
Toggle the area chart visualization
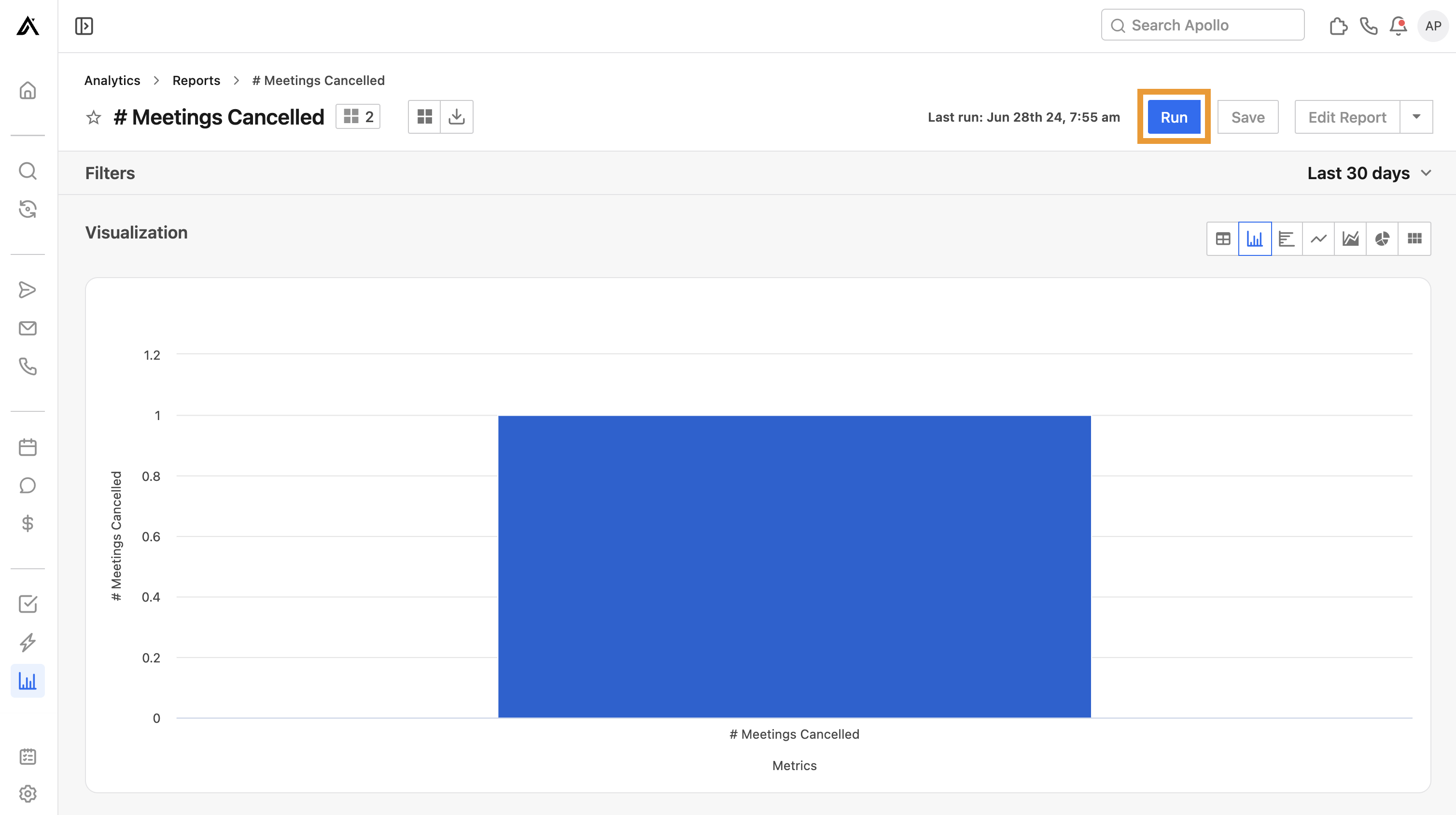coord(1350,238)
